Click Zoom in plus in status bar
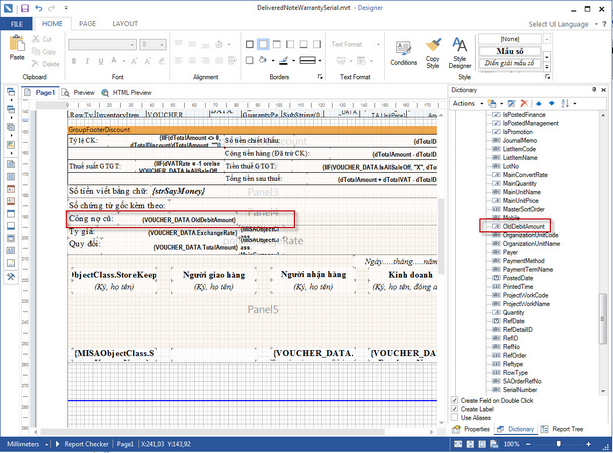The width and height of the screenshot is (613, 453). (x=588, y=444)
